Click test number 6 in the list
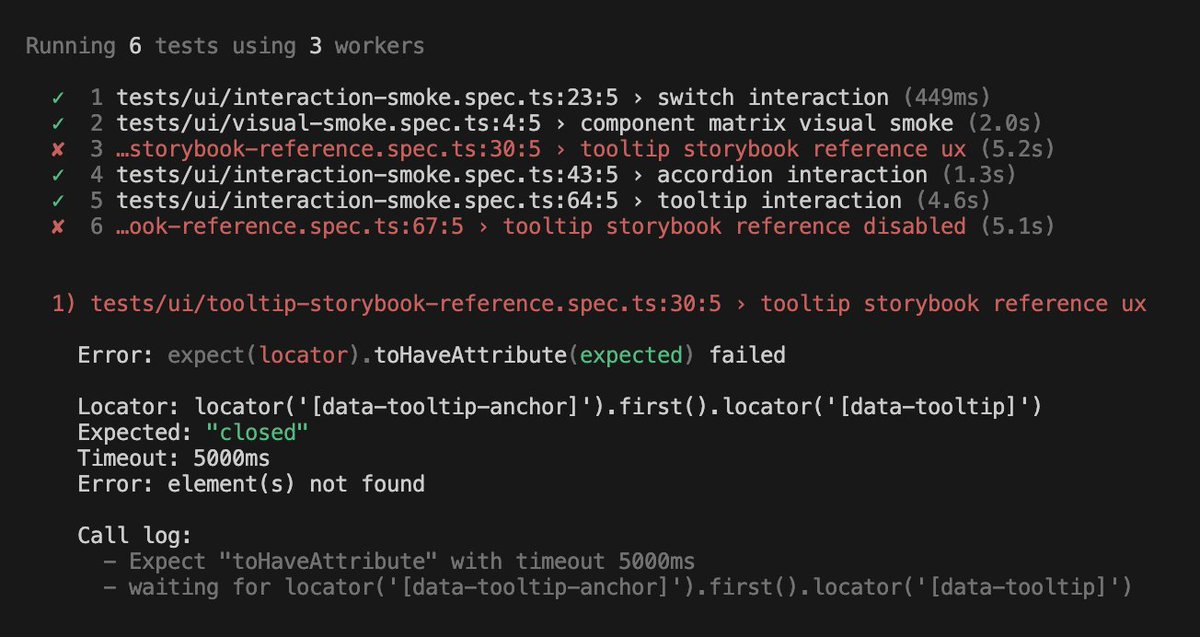The width and height of the screenshot is (1200, 637). [x=97, y=226]
